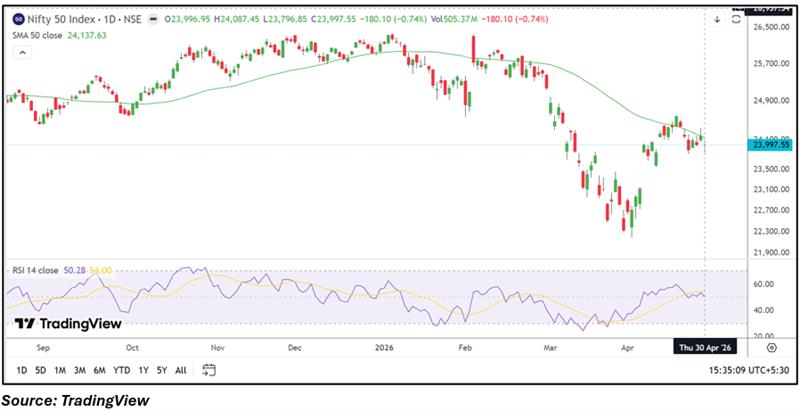Click the SMA 50 close indicator label
This screenshot has height=411, width=800.
pos(38,35)
